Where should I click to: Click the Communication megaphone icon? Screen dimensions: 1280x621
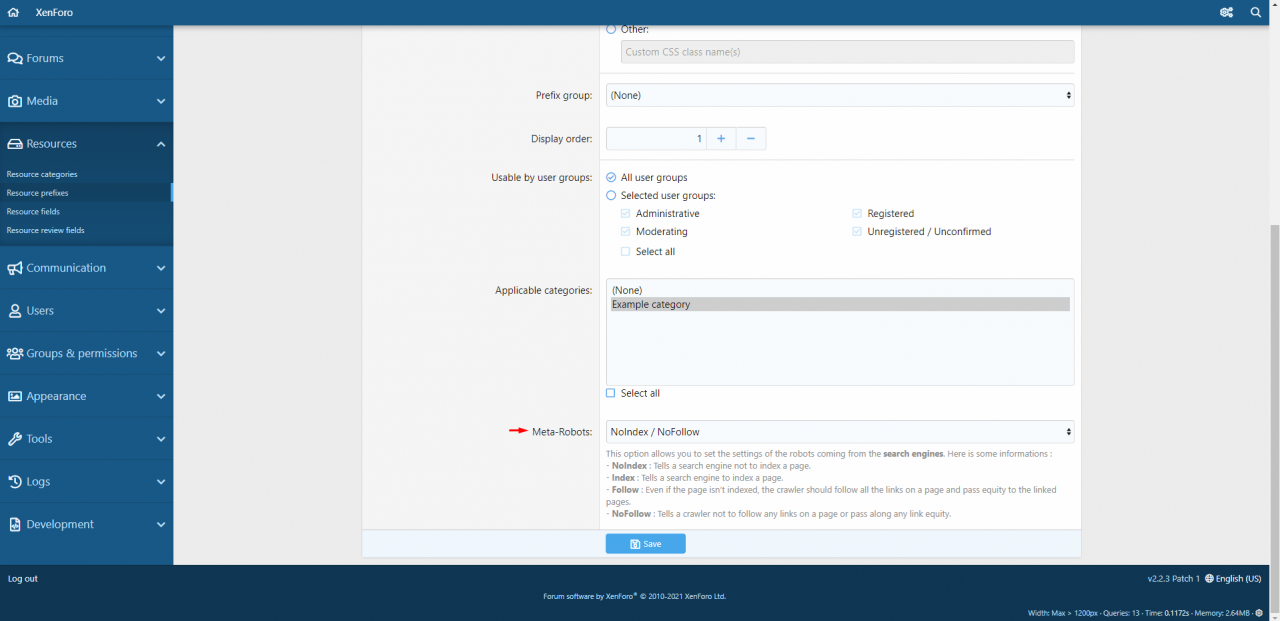coord(15,268)
